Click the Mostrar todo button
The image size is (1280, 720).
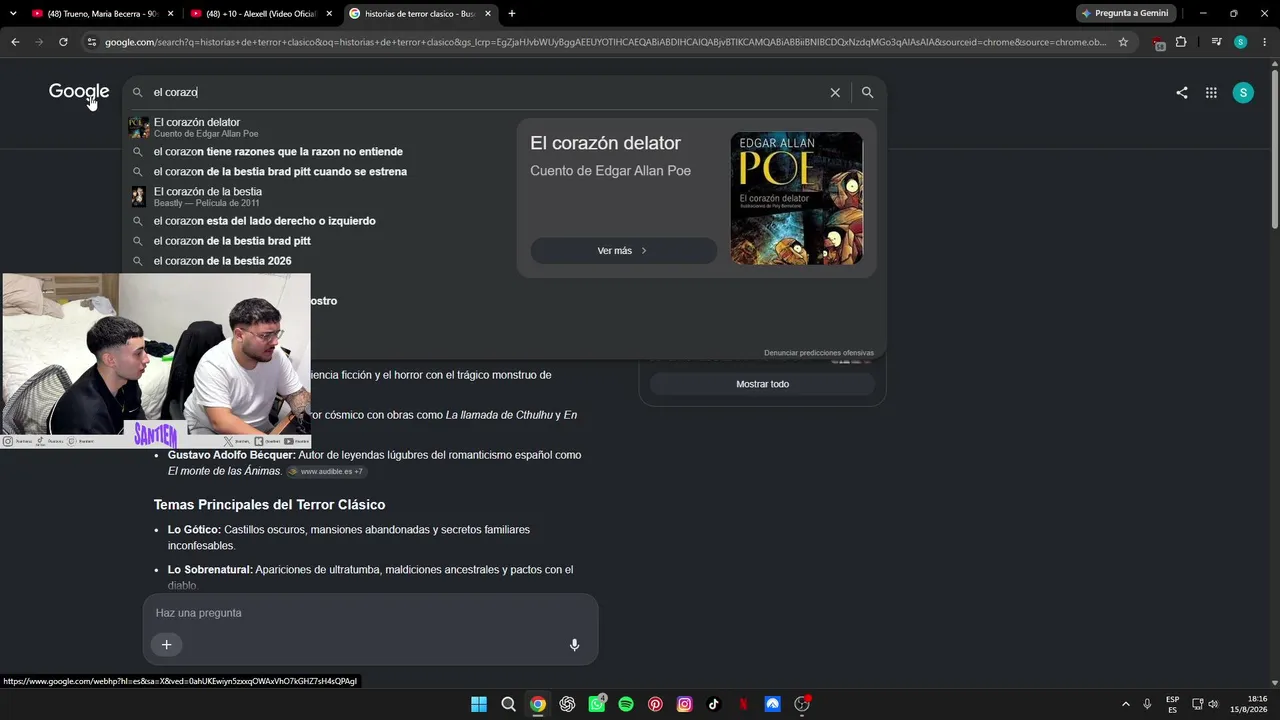point(762,384)
